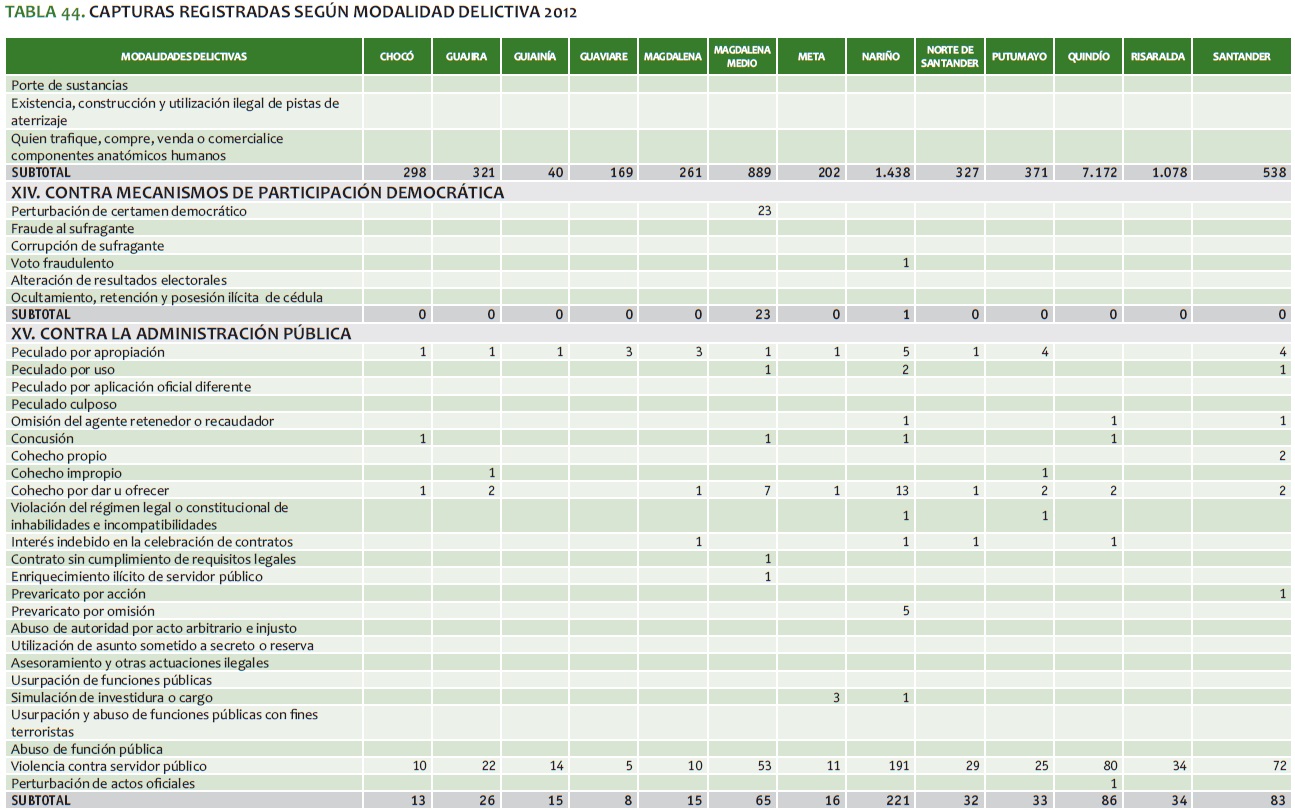Click the TABLA 44 table title
Image resolution: width=1295 pixels, height=810 pixels.
tap(291, 13)
